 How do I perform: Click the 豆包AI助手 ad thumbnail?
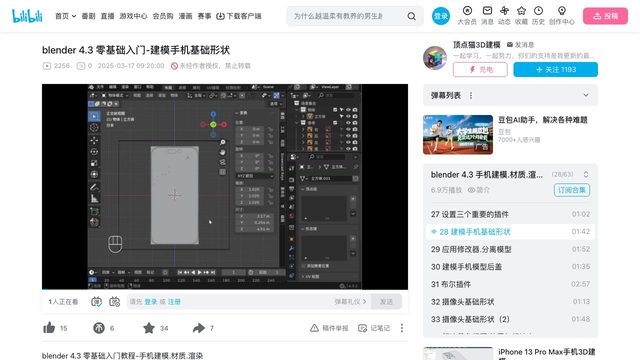pyautogui.click(x=458, y=135)
